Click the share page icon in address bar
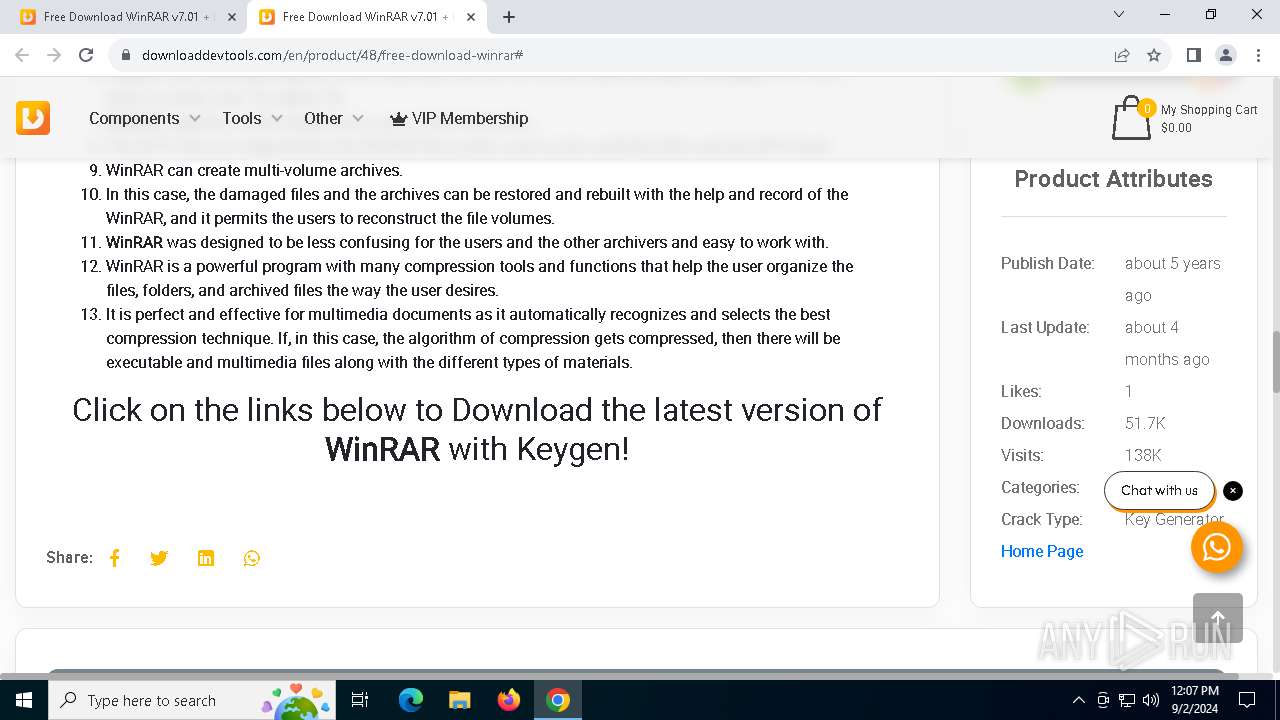 click(1122, 55)
